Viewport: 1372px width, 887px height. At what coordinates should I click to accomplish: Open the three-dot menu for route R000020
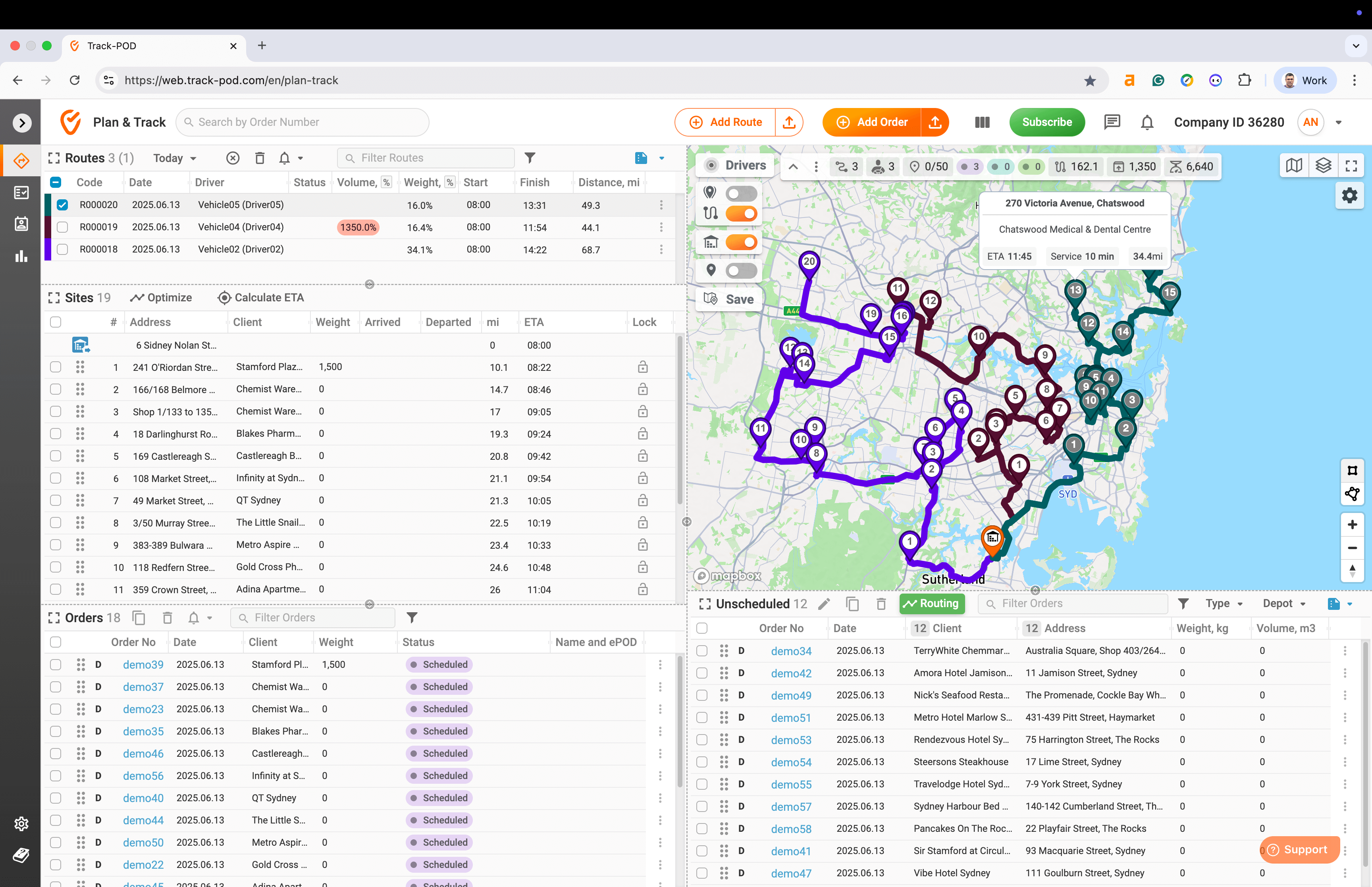[661, 204]
